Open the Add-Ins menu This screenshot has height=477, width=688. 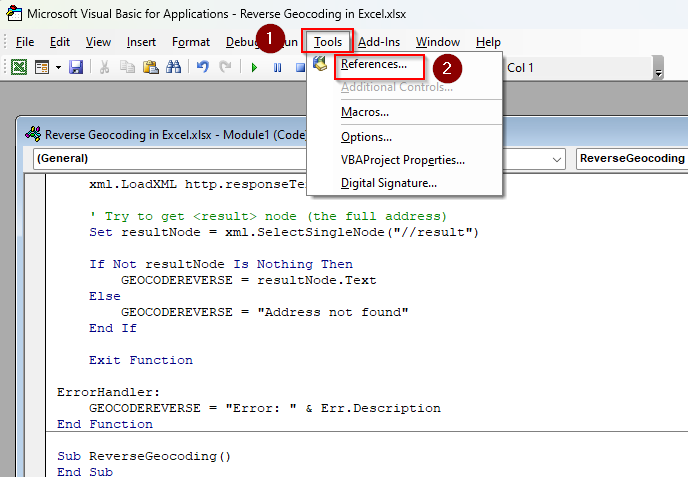(x=379, y=42)
